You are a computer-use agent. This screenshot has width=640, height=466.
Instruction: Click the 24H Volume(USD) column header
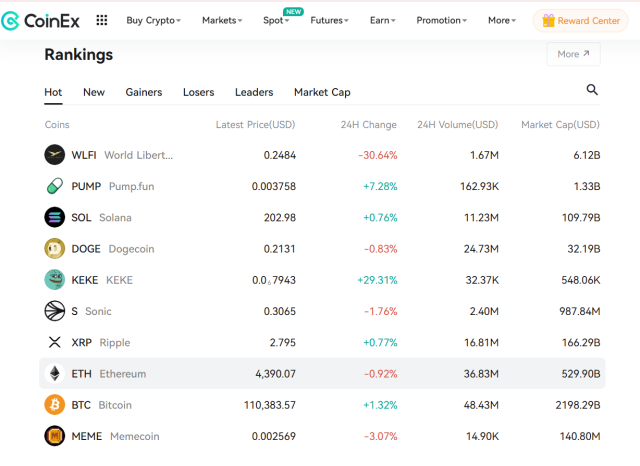point(458,124)
